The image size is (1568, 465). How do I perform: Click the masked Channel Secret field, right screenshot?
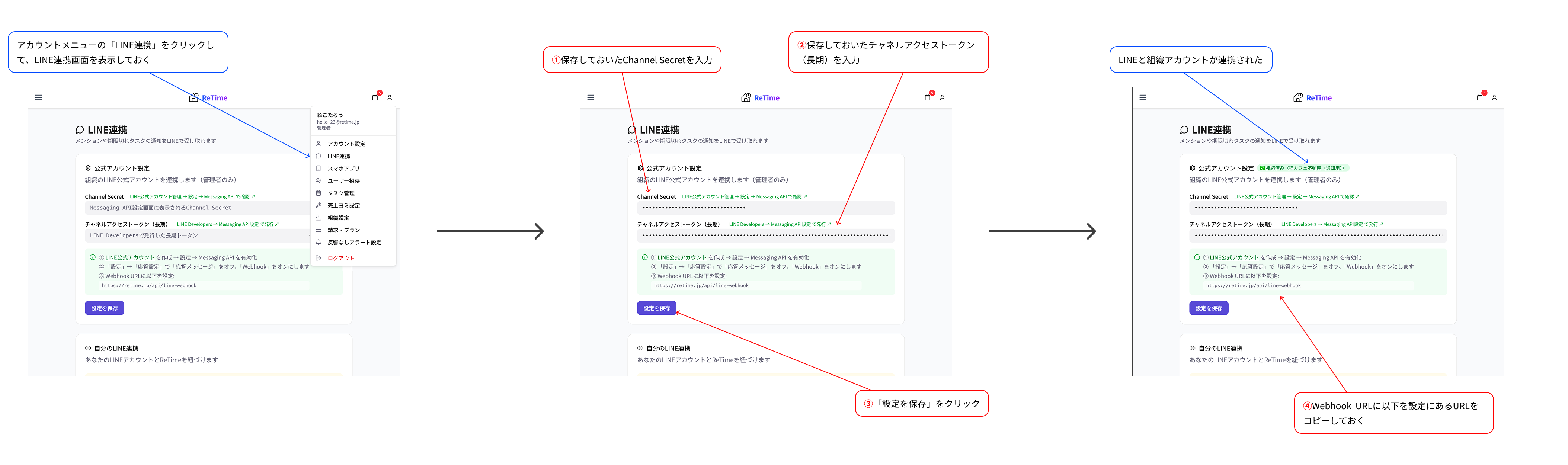1318,208
